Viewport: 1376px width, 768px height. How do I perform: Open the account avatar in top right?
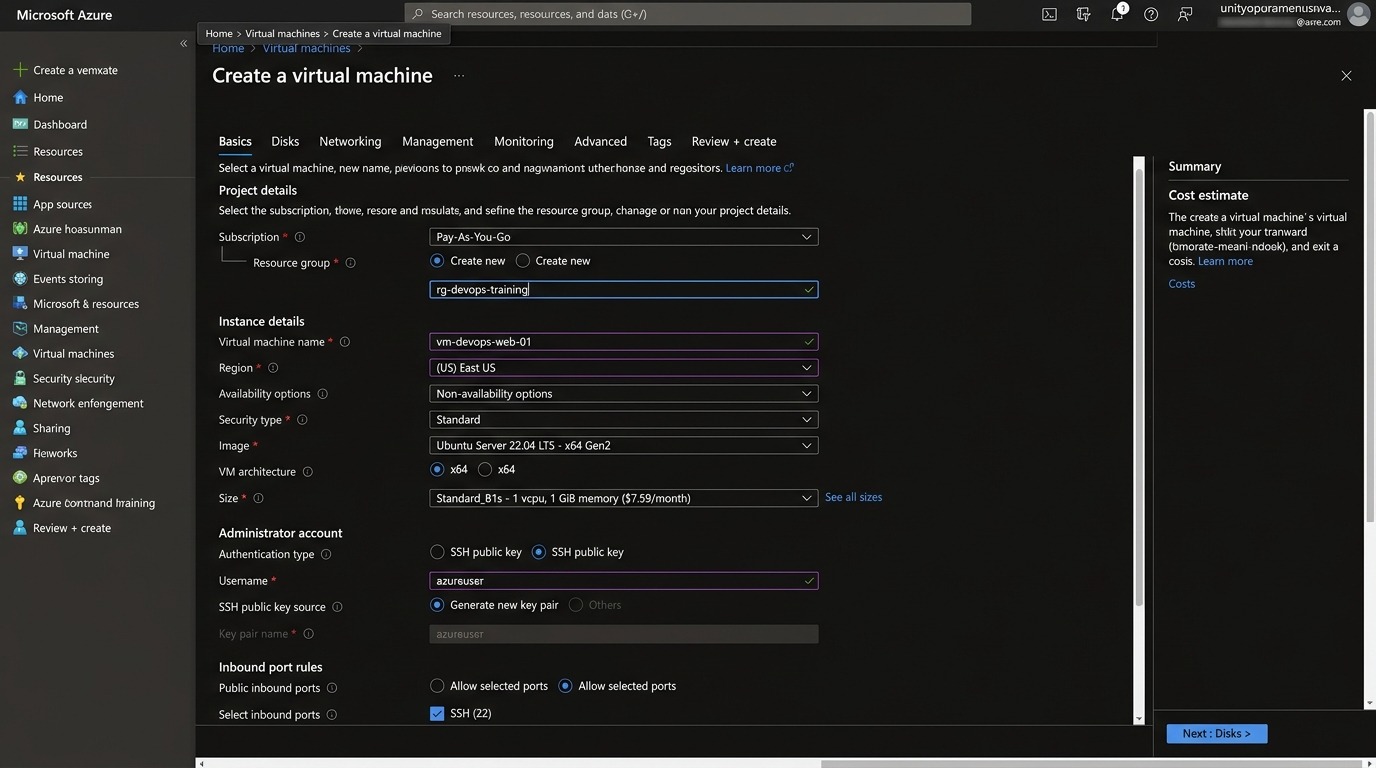click(x=1358, y=14)
